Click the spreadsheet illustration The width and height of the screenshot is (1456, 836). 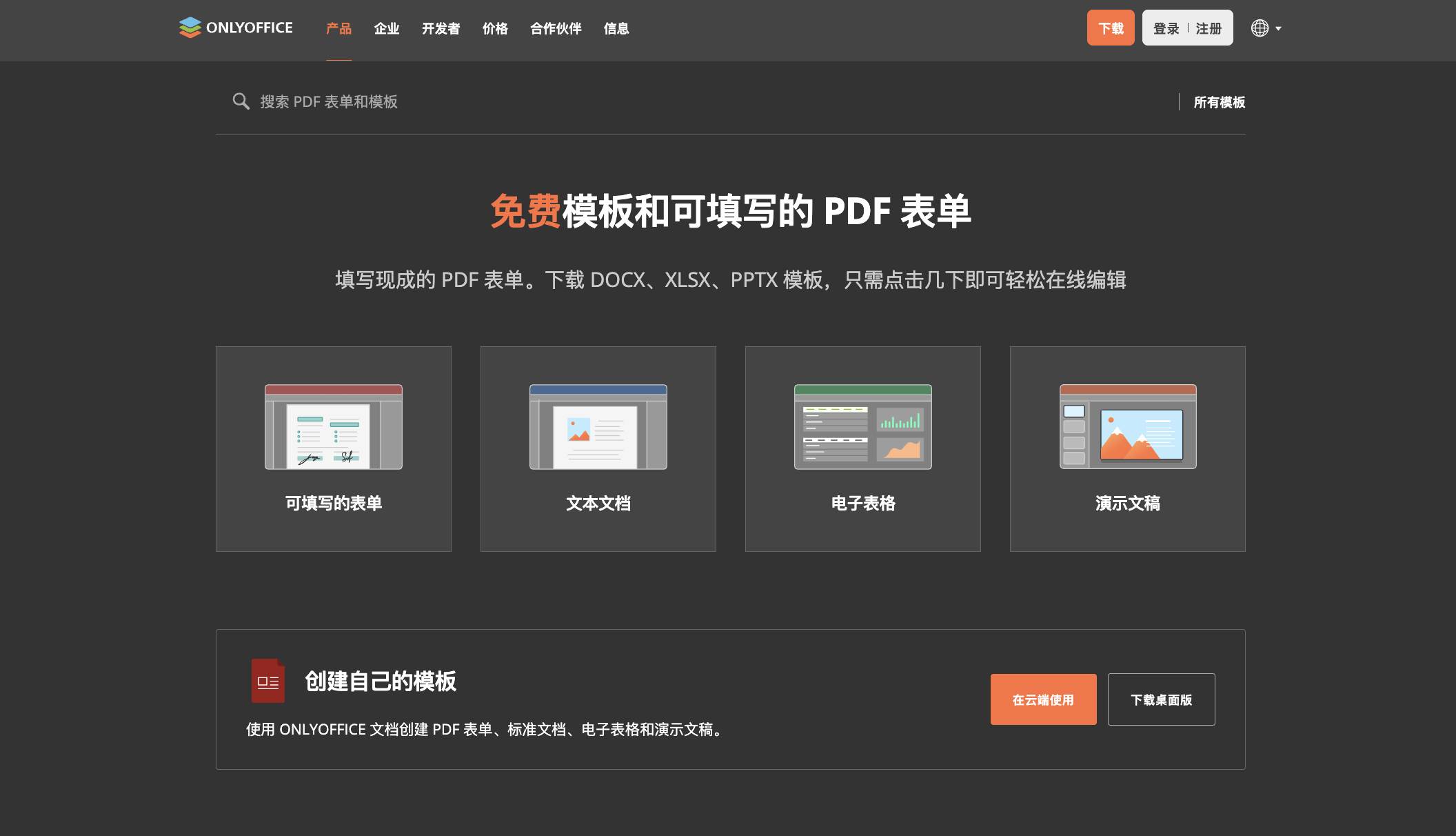tap(863, 427)
